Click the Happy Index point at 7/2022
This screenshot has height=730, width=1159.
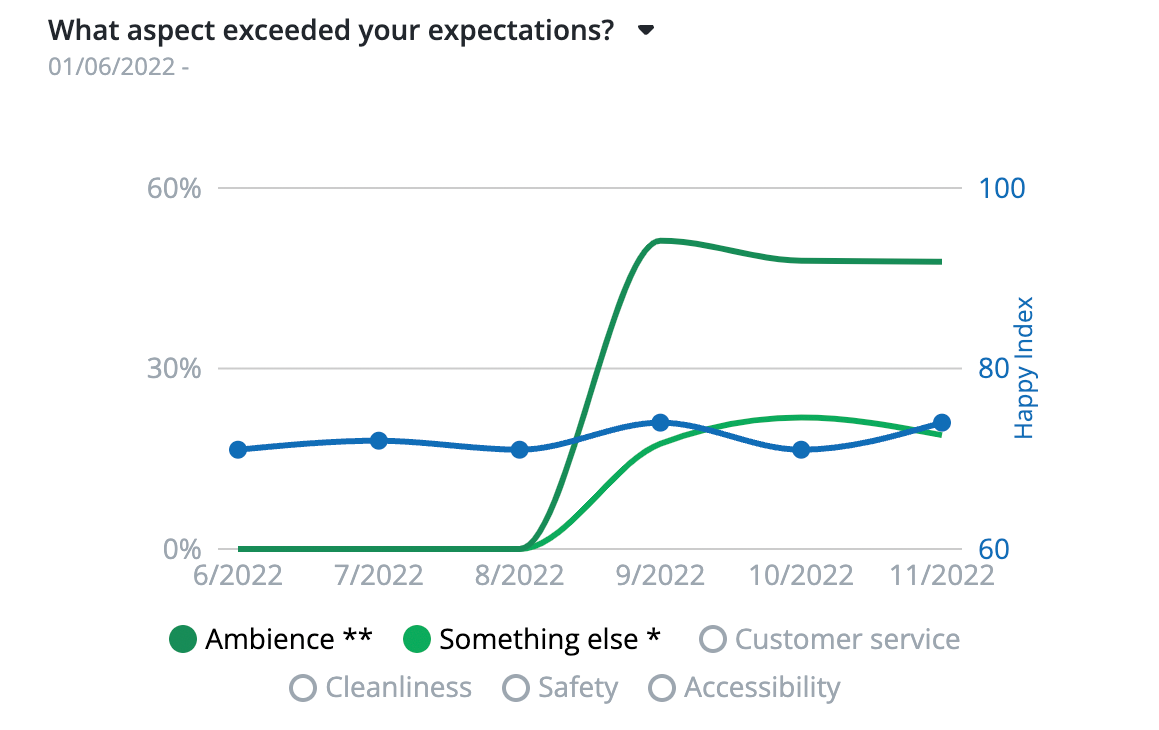(379, 441)
